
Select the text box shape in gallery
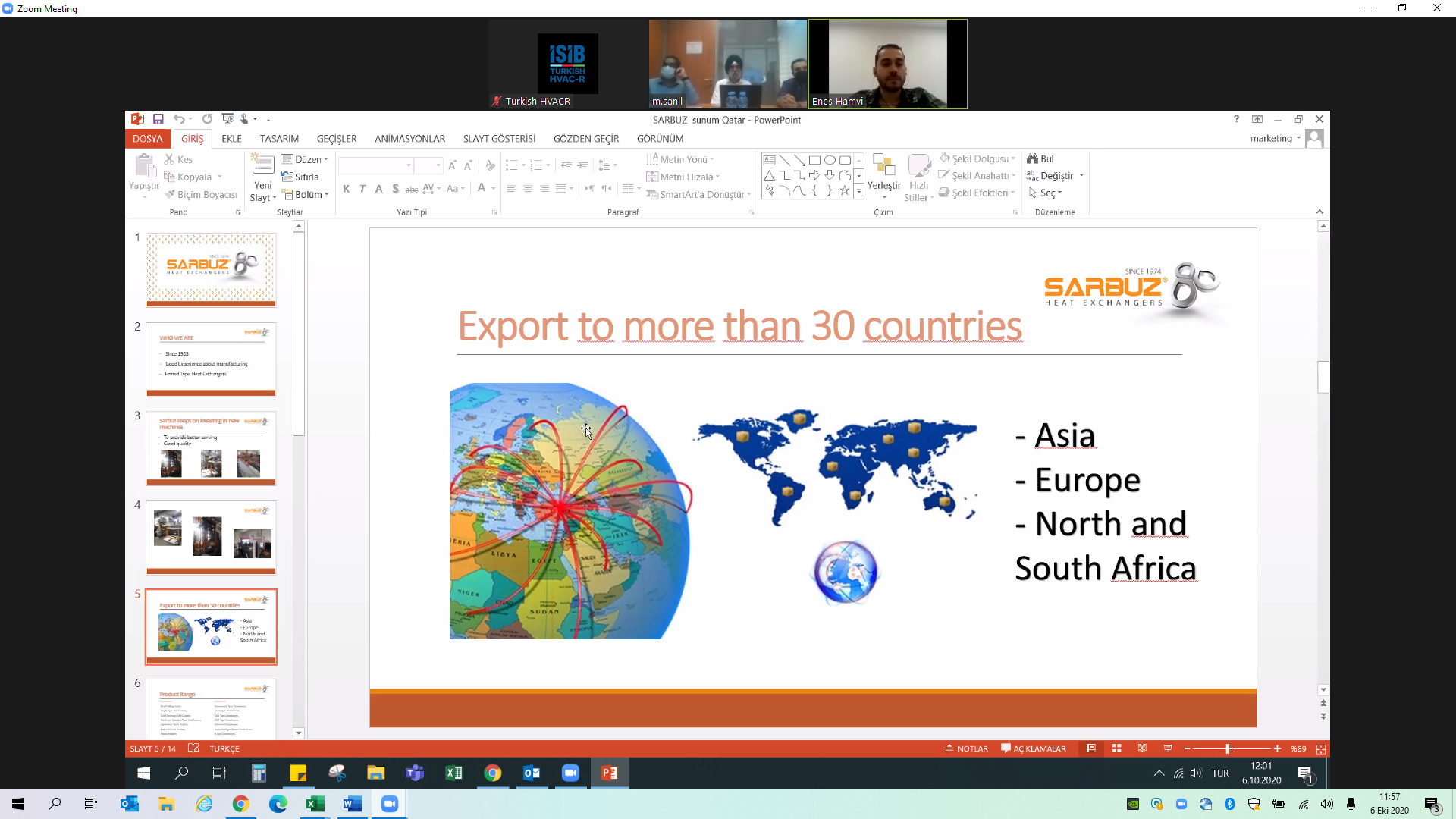tap(769, 160)
